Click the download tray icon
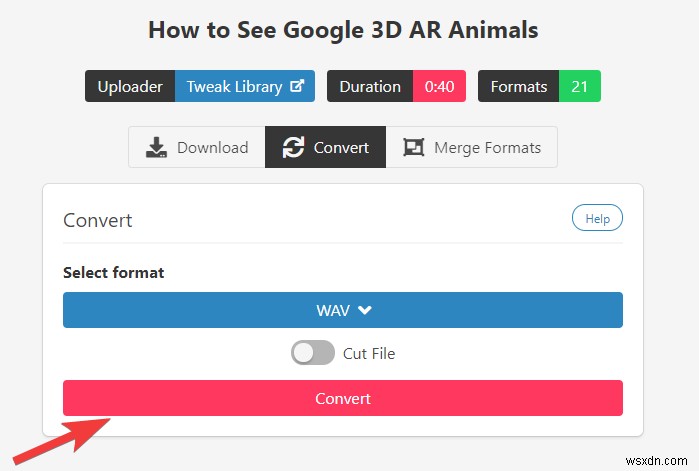699x471 pixels. 157,148
